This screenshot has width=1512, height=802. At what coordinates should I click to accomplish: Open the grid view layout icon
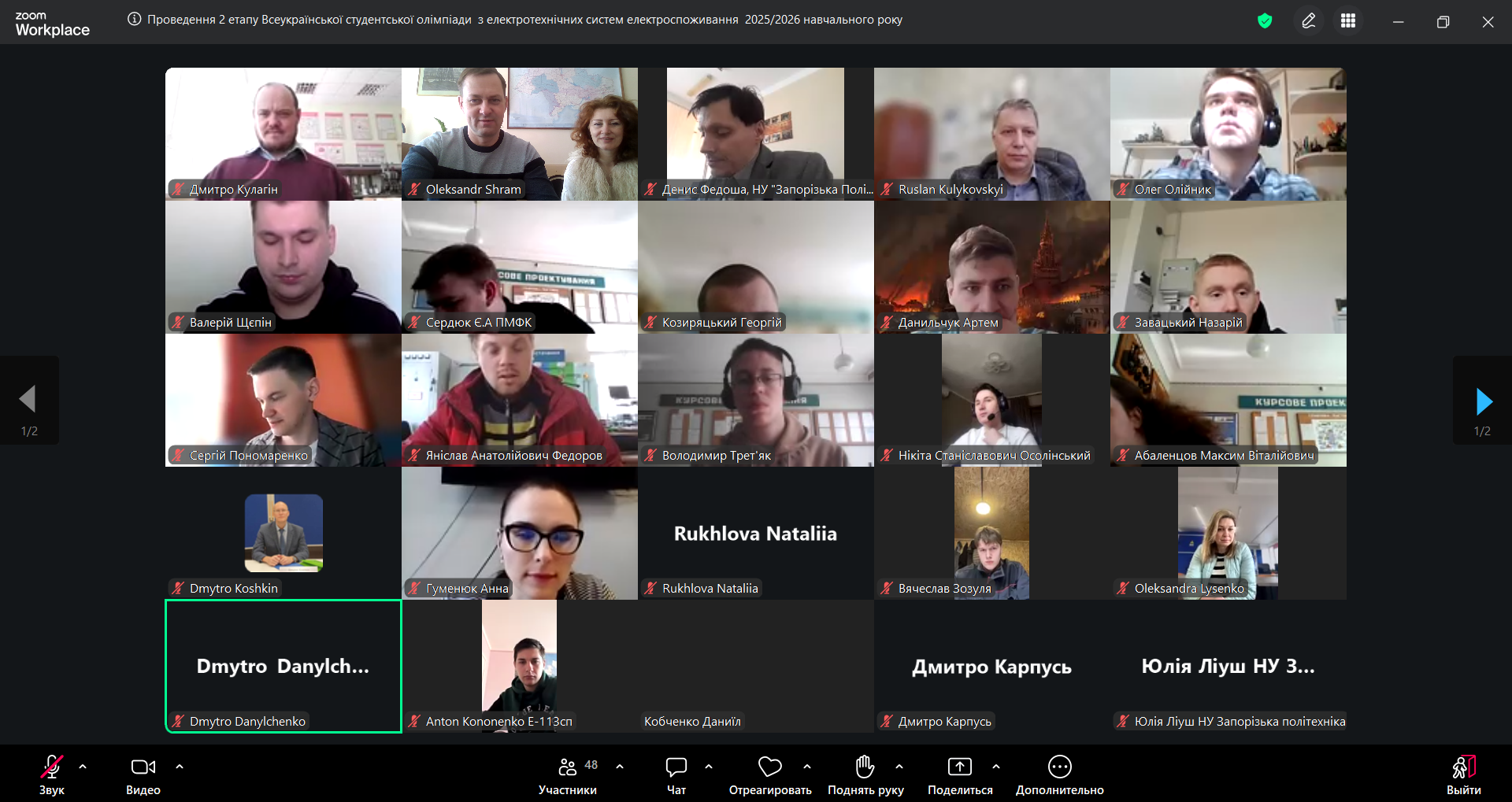tap(1348, 21)
